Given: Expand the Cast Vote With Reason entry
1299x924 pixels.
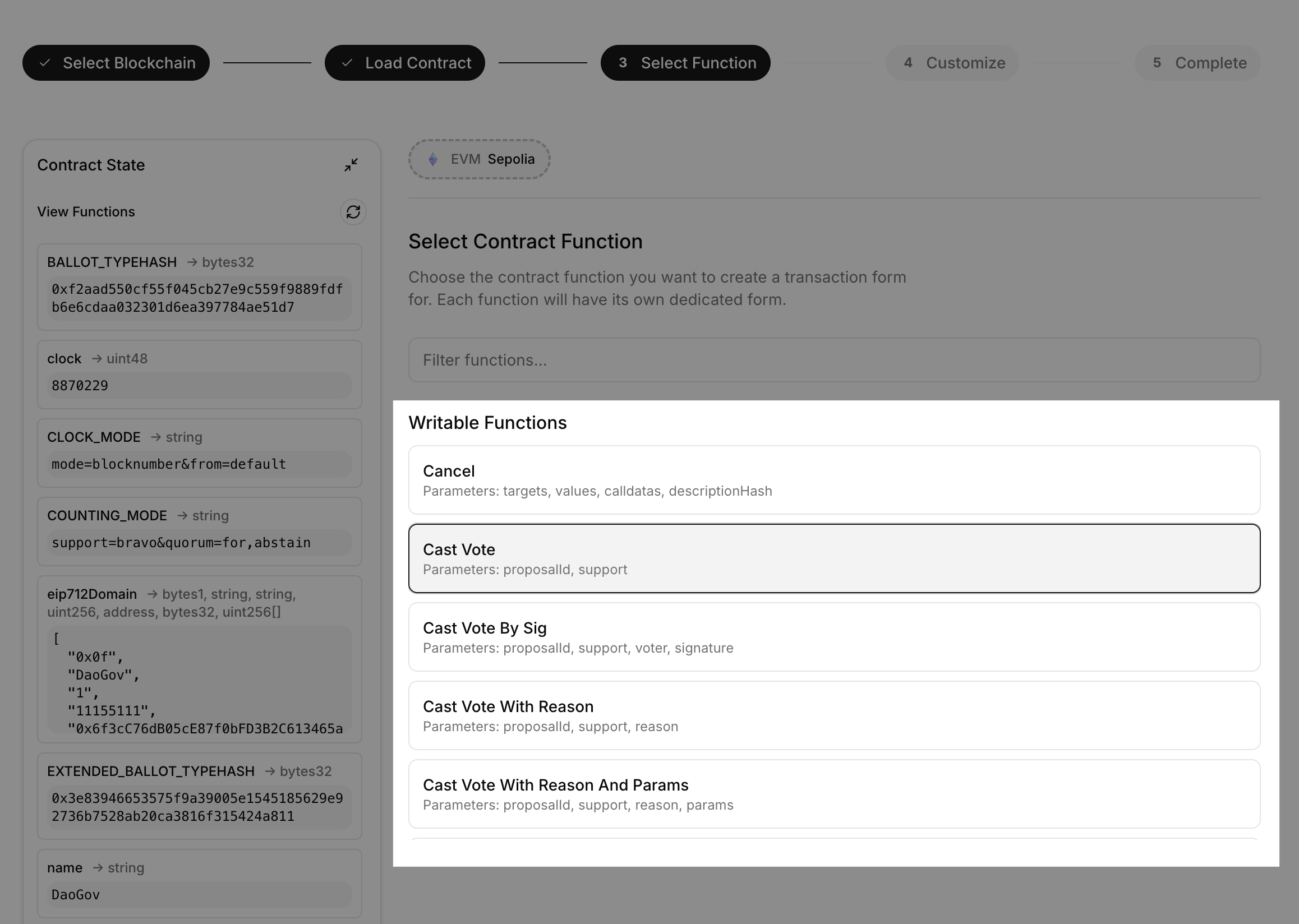Looking at the screenshot, I should [x=834, y=715].
